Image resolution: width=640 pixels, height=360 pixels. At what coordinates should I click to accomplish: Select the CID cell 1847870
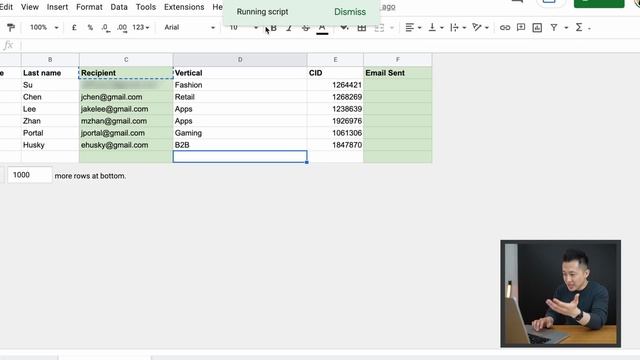click(336, 145)
